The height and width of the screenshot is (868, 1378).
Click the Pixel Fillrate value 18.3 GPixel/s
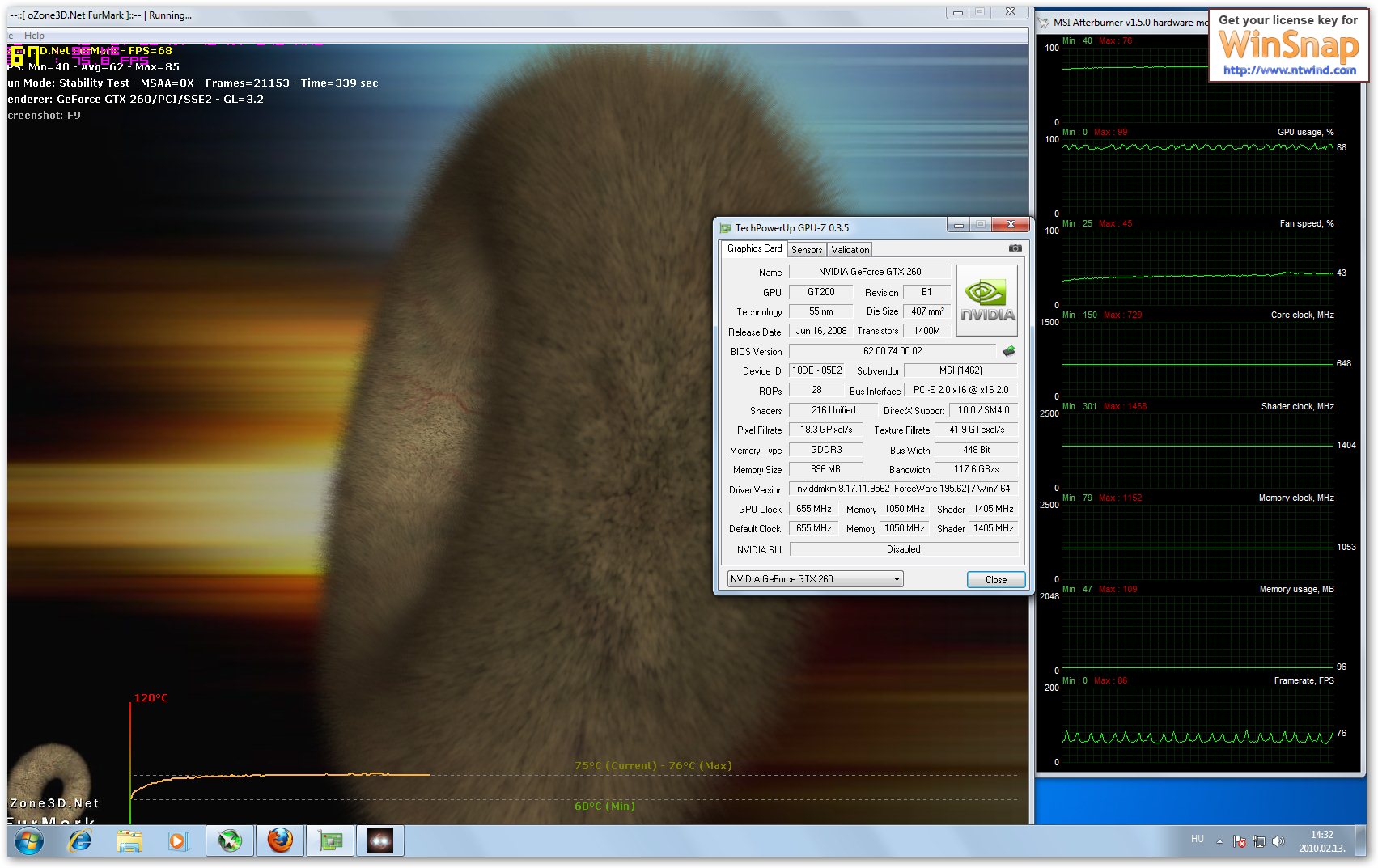826,430
